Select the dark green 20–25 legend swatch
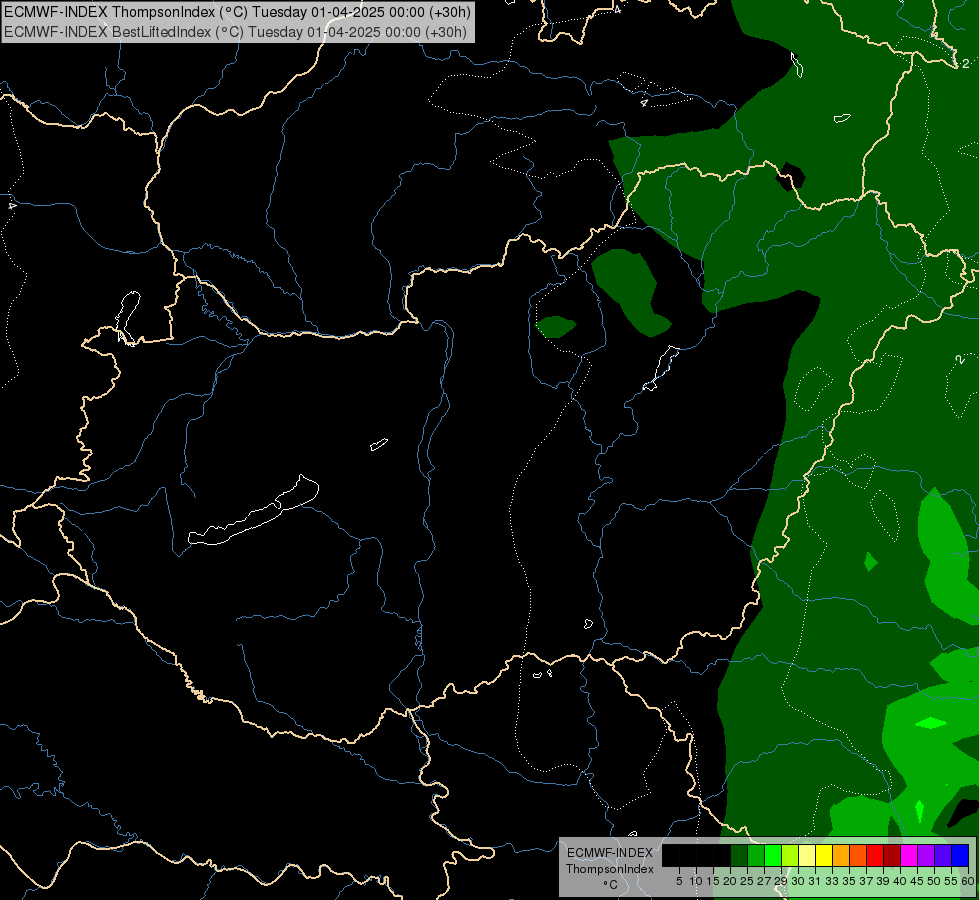Viewport: 979px width, 900px height. [x=739, y=855]
